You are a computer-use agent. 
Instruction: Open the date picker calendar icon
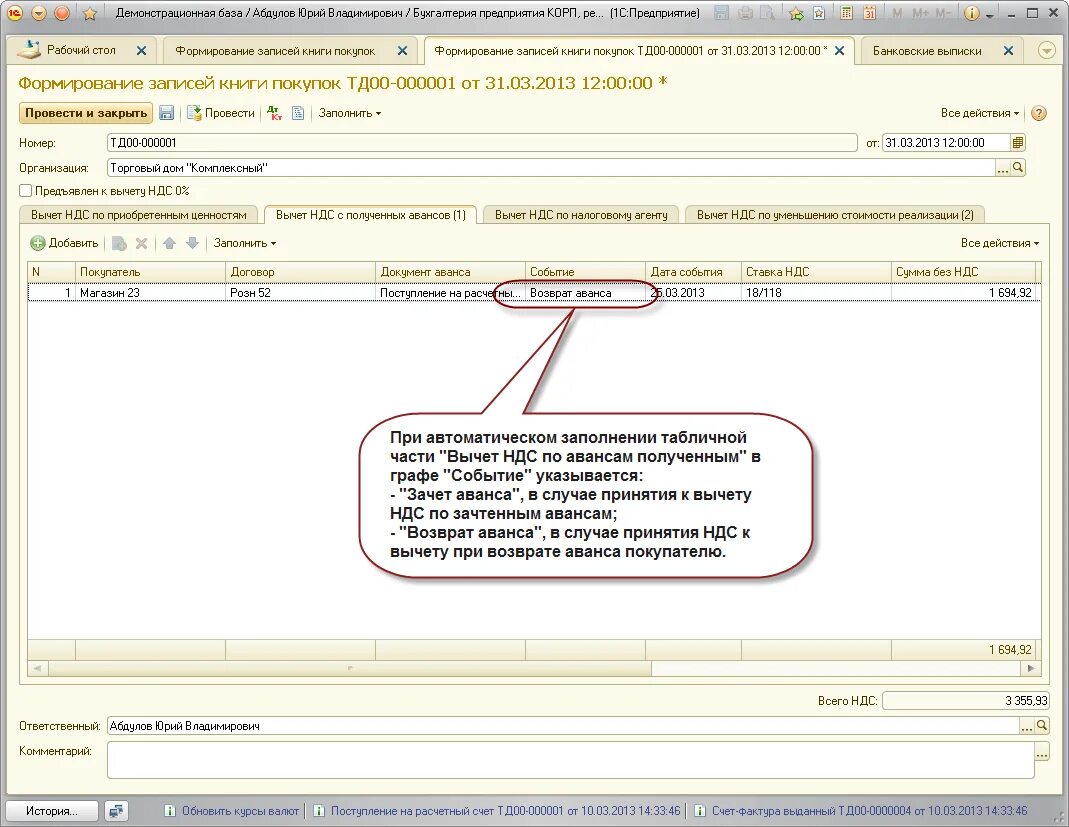[x=1018, y=142]
